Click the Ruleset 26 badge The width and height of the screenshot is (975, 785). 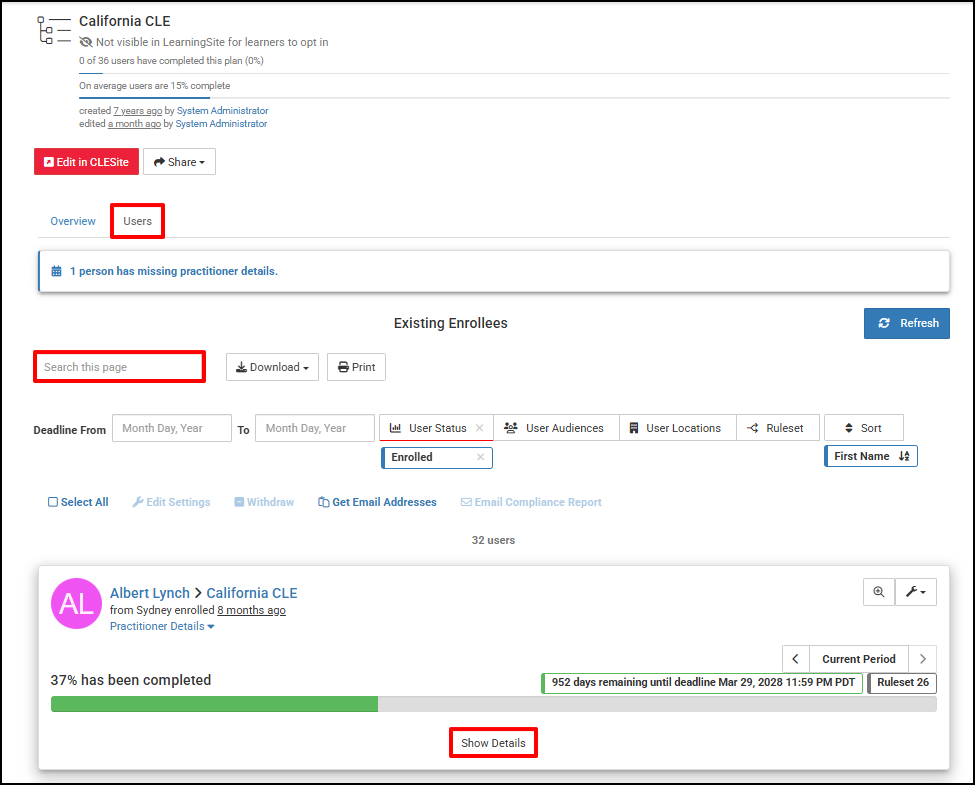coord(902,682)
